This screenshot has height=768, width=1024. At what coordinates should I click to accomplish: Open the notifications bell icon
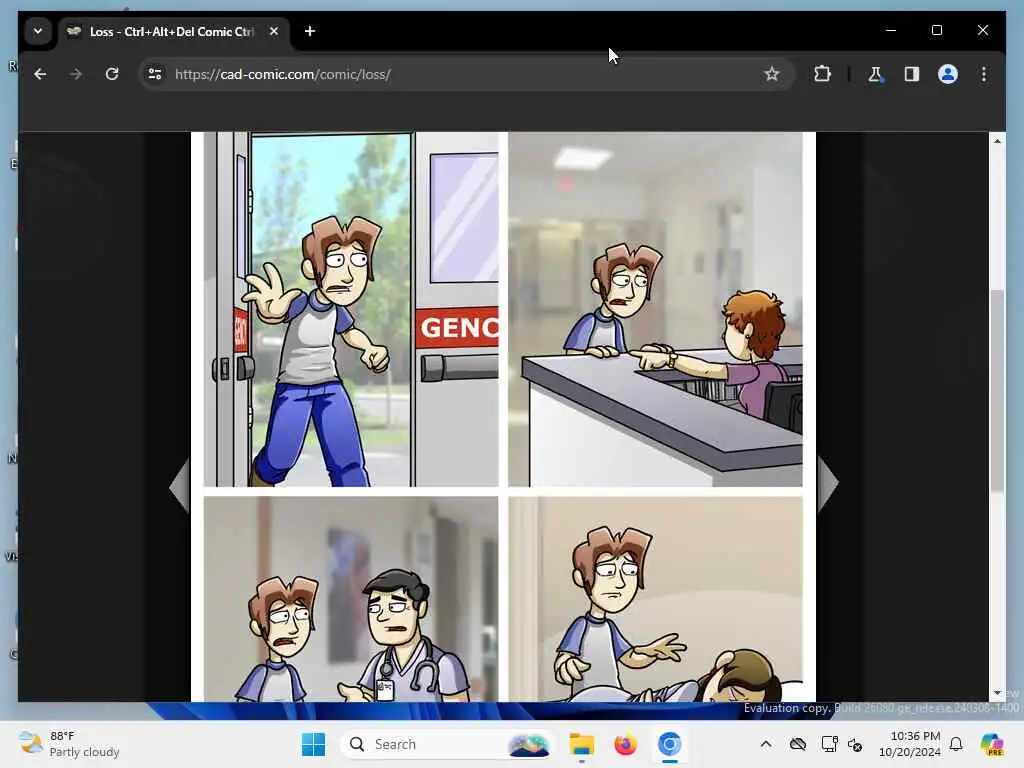click(956, 744)
